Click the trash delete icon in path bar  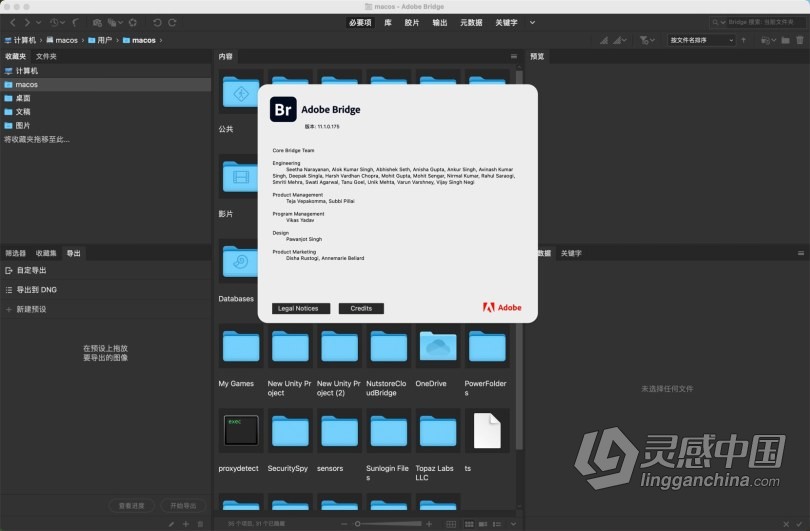point(800,40)
